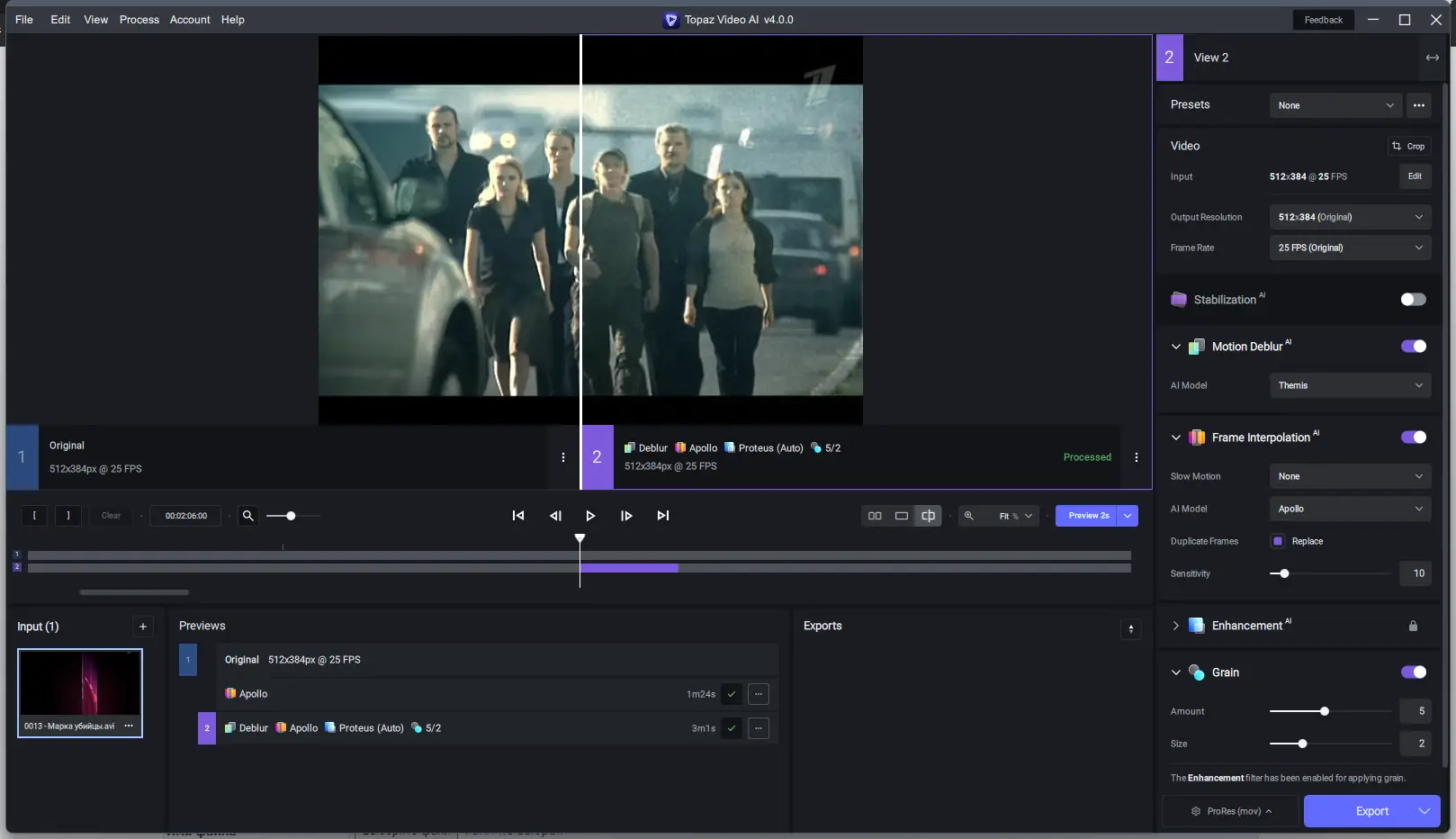Viewport: 1456px width, 839px height.
Task: Open the Themis AI Model dropdown
Action: tap(1350, 385)
